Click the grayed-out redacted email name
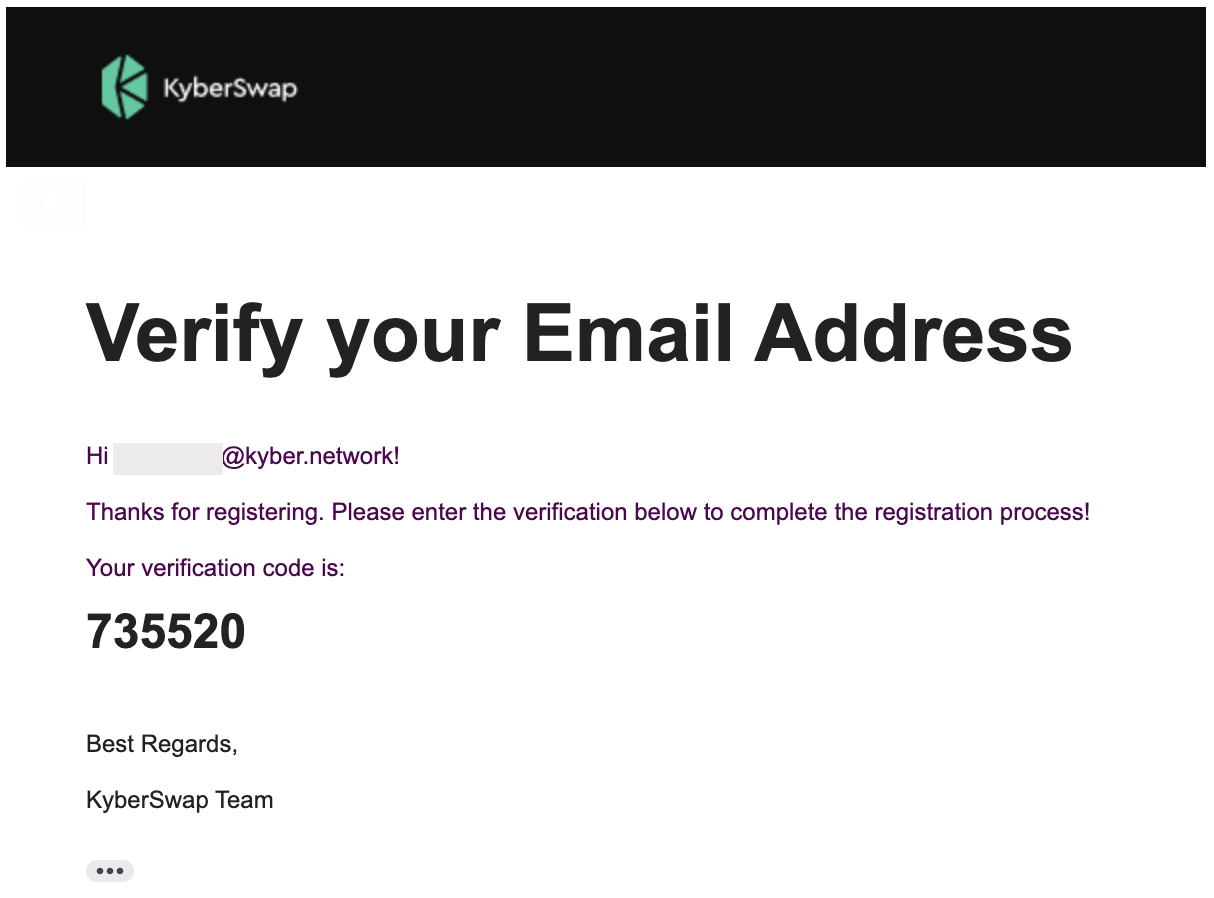The height and width of the screenshot is (898, 1214). 167,458
